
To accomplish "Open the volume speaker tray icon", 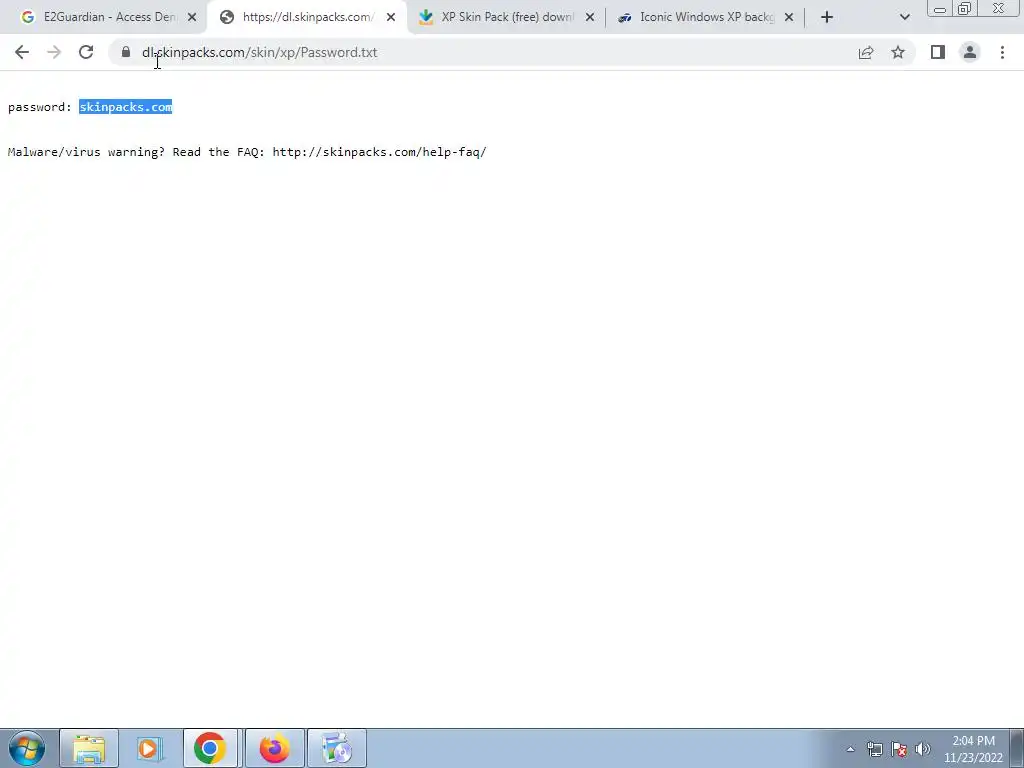I will [x=923, y=750].
